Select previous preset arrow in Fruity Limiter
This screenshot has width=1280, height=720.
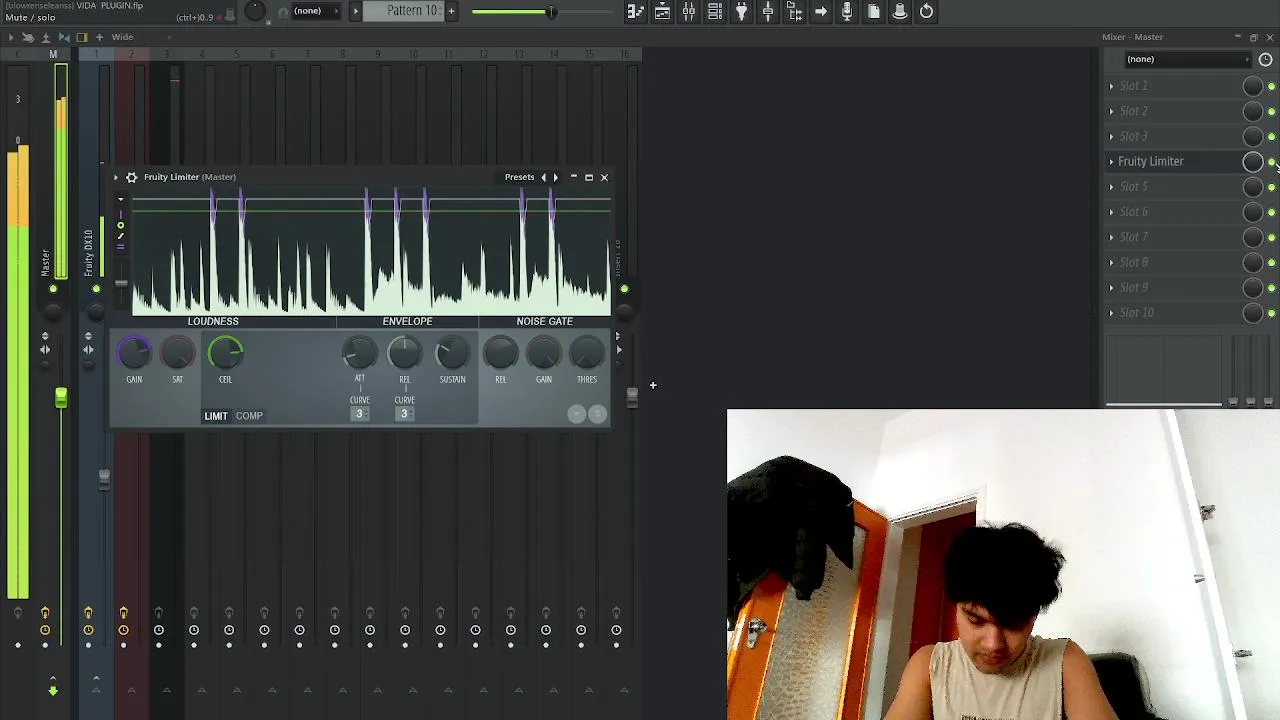pos(543,177)
